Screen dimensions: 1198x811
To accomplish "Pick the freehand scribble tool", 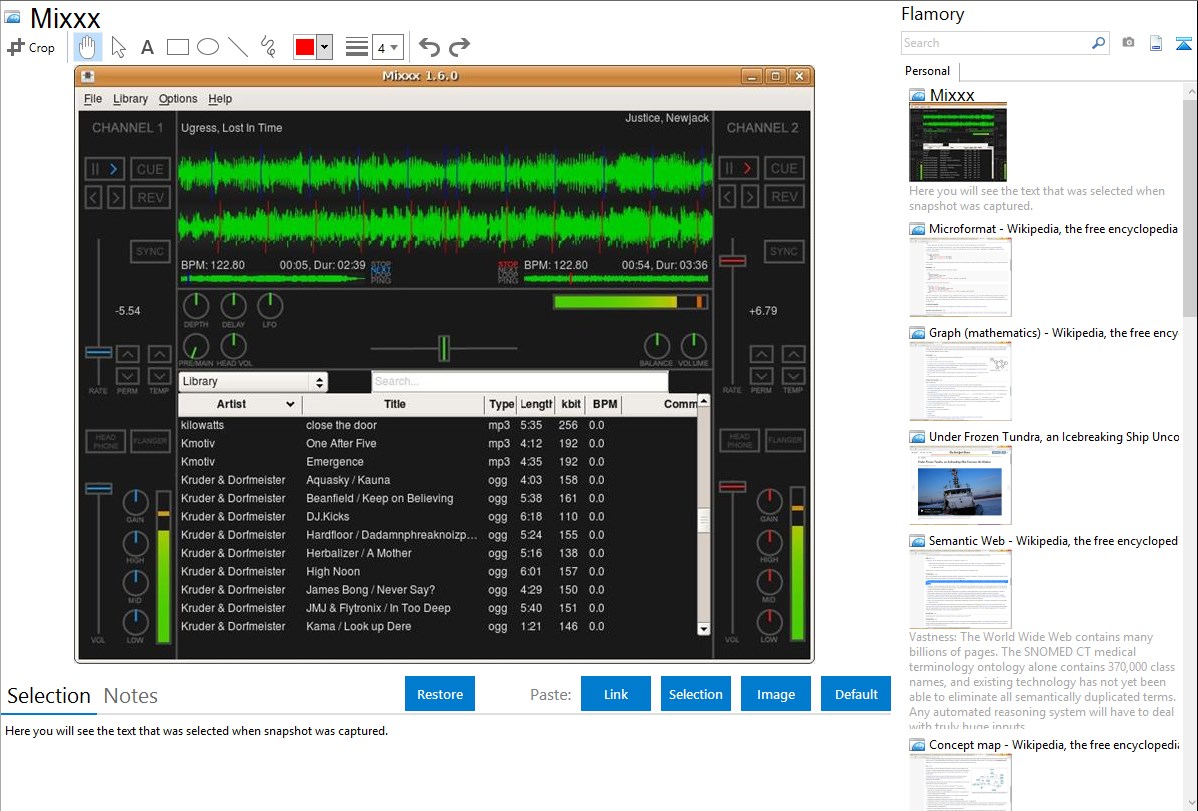I will (x=268, y=47).
